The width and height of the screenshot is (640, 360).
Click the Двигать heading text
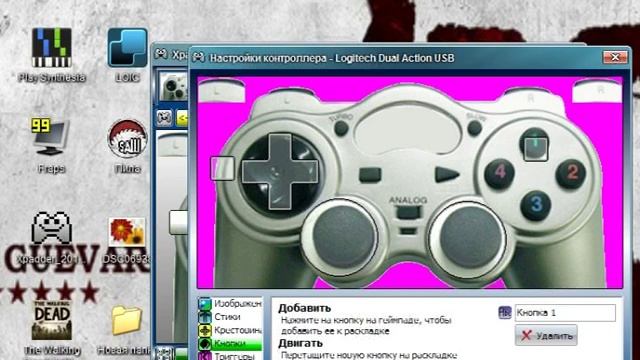click(300, 343)
